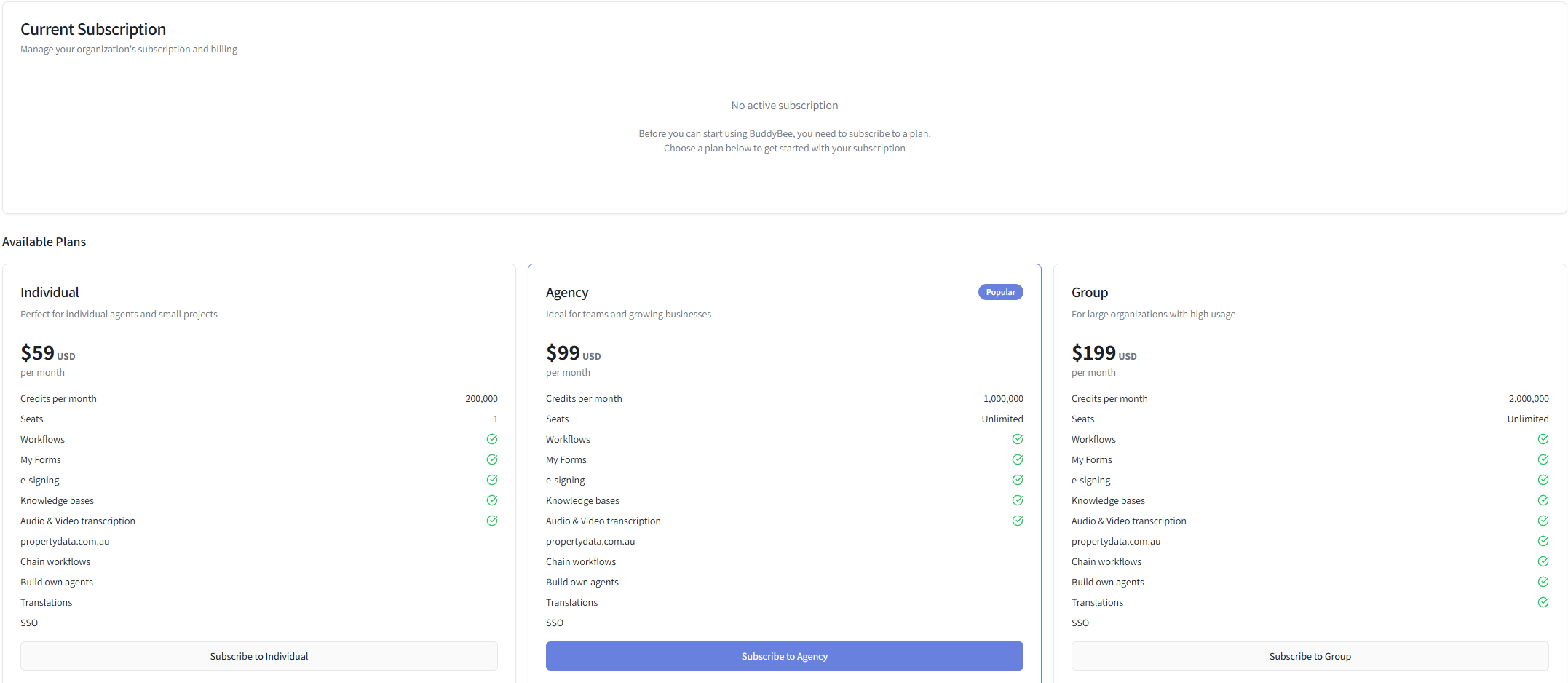The width and height of the screenshot is (1568, 683).
Task: Subscribe to the Individual plan
Action: coord(259,656)
